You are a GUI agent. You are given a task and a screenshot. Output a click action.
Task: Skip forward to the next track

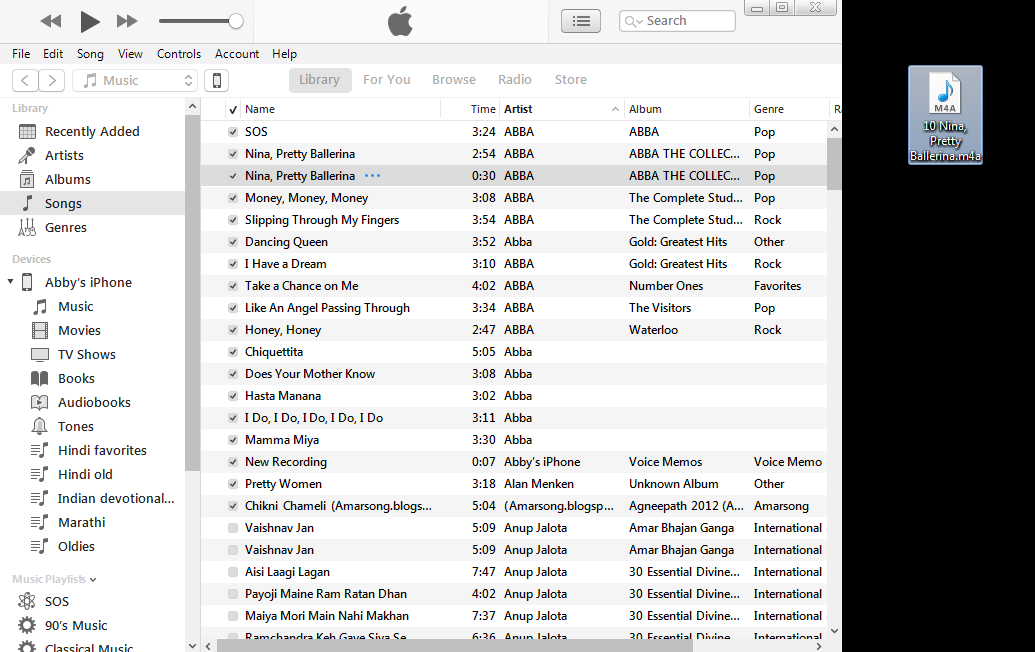coord(127,21)
